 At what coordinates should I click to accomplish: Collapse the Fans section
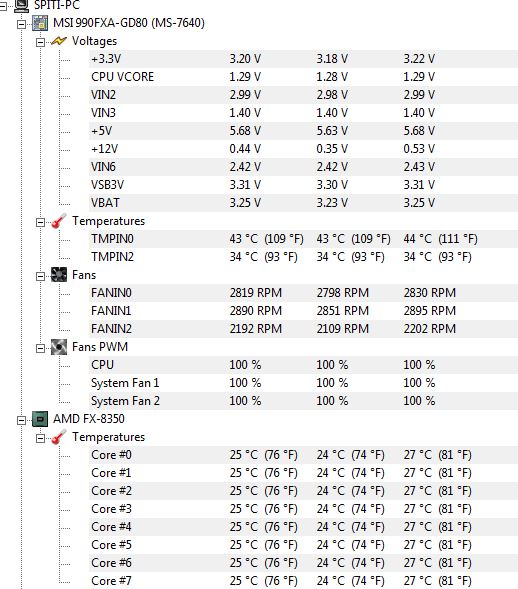click(40, 276)
